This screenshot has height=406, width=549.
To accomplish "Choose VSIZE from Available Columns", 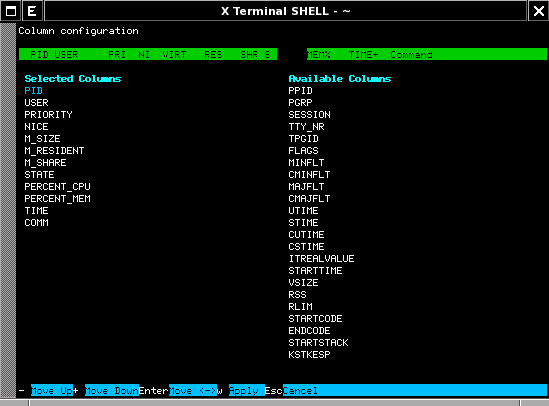I will (x=304, y=282).
